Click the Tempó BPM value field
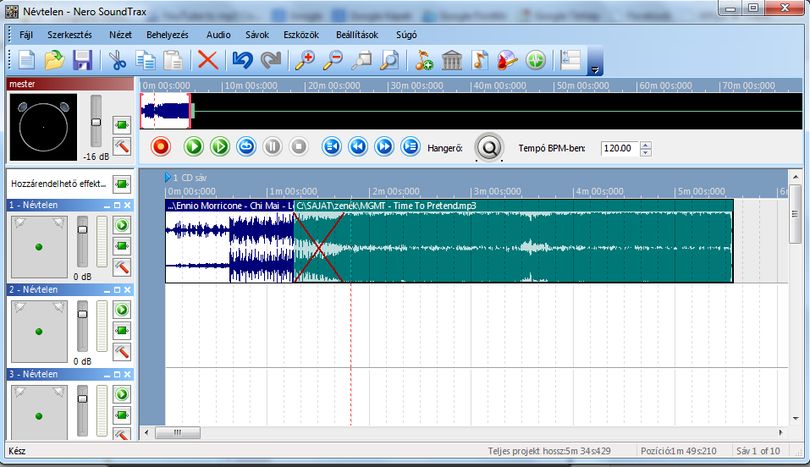Image resolution: width=810 pixels, height=467 pixels. coord(619,148)
